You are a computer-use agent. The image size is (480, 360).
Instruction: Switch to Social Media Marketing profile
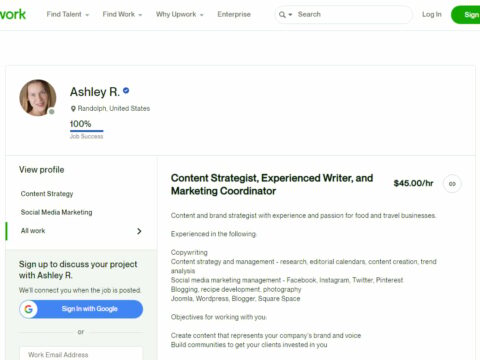(57, 212)
